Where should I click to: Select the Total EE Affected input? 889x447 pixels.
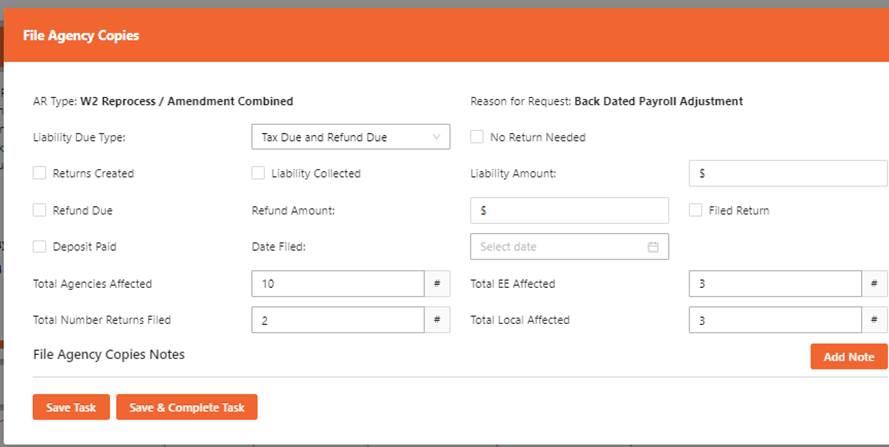tap(775, 284)
